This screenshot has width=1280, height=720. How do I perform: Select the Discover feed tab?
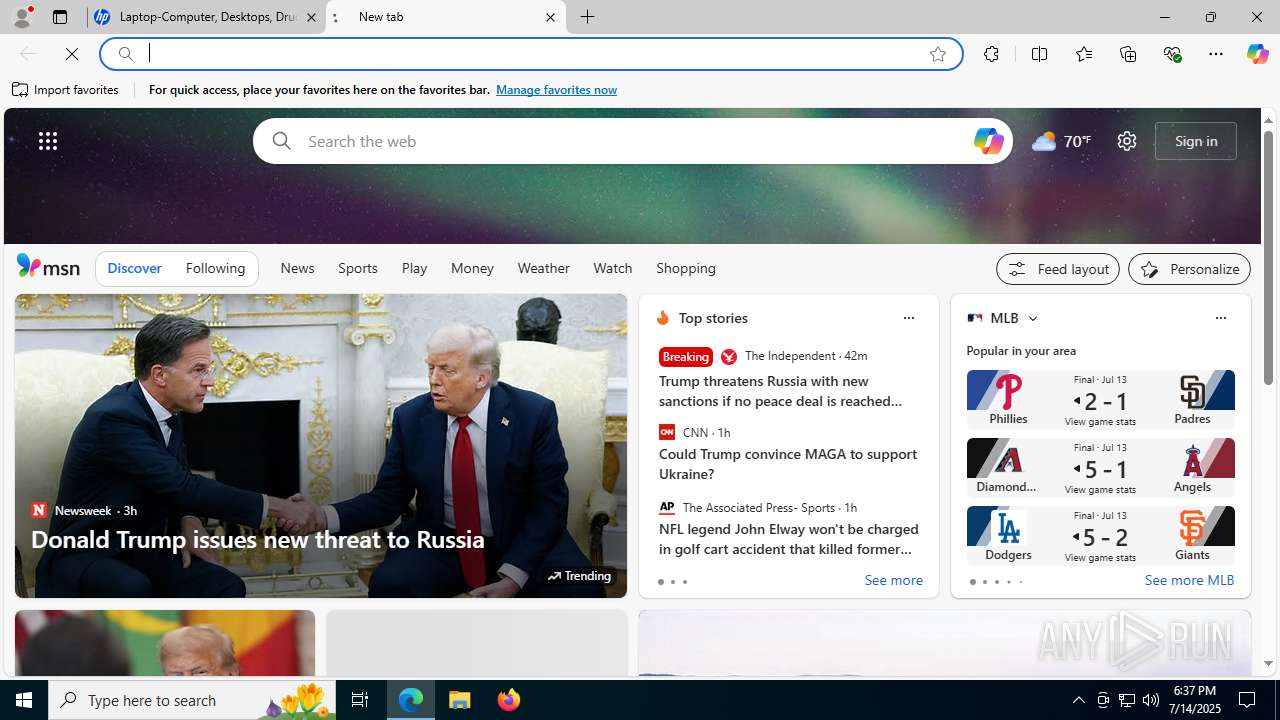[x=134, y=268]
